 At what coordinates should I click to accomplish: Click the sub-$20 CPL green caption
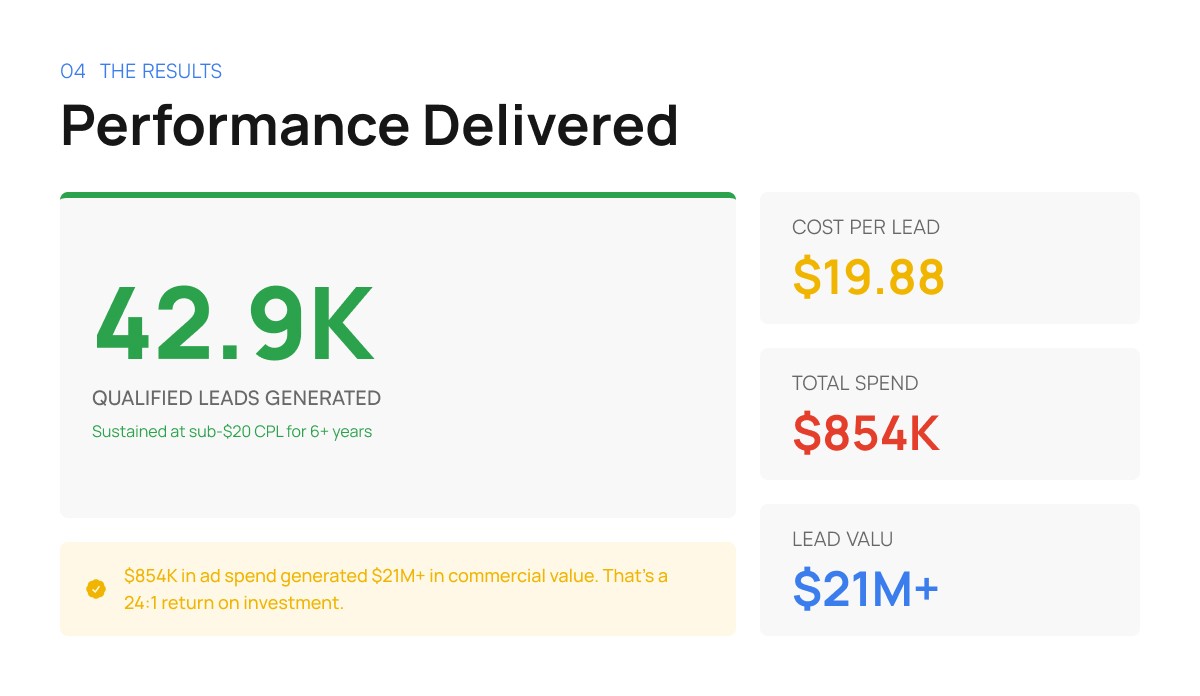[232, 432]
